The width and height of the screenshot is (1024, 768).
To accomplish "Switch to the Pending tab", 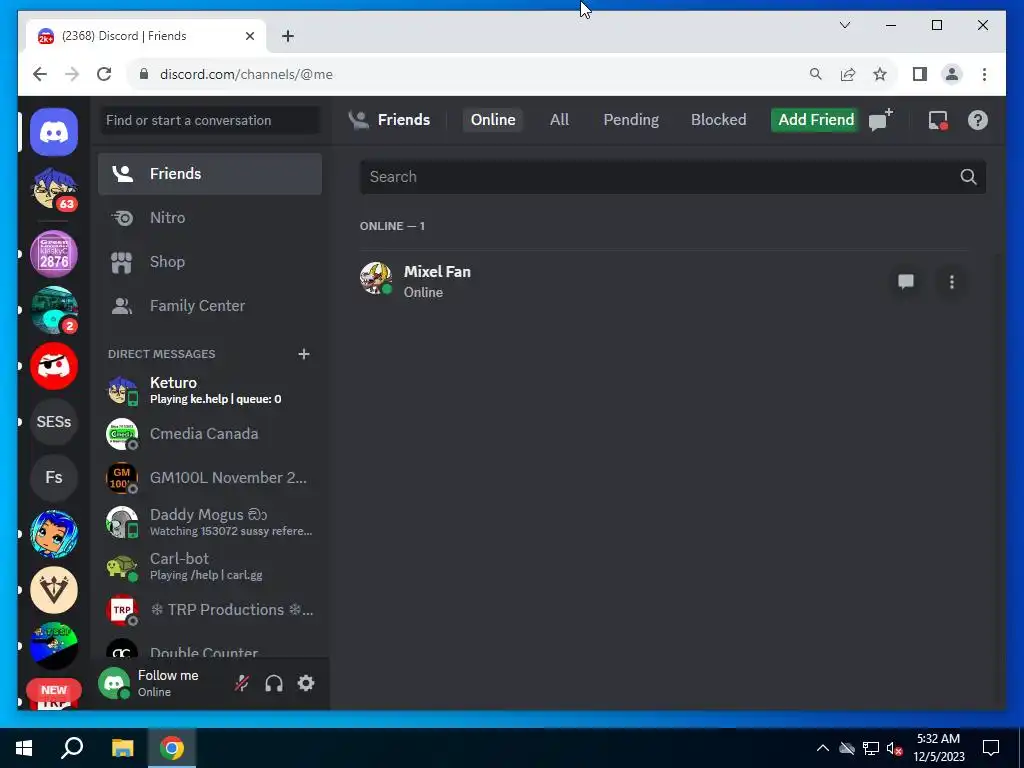I will [631, 120].
